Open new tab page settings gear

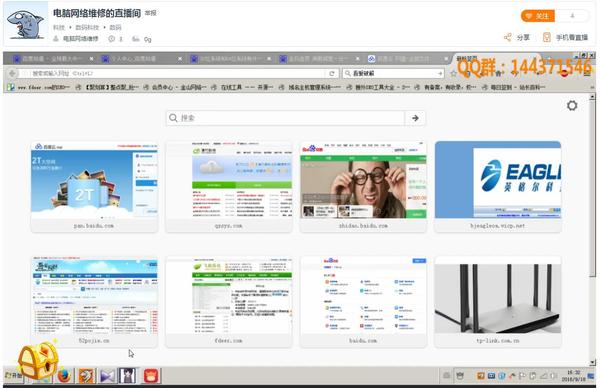point(572,106)
